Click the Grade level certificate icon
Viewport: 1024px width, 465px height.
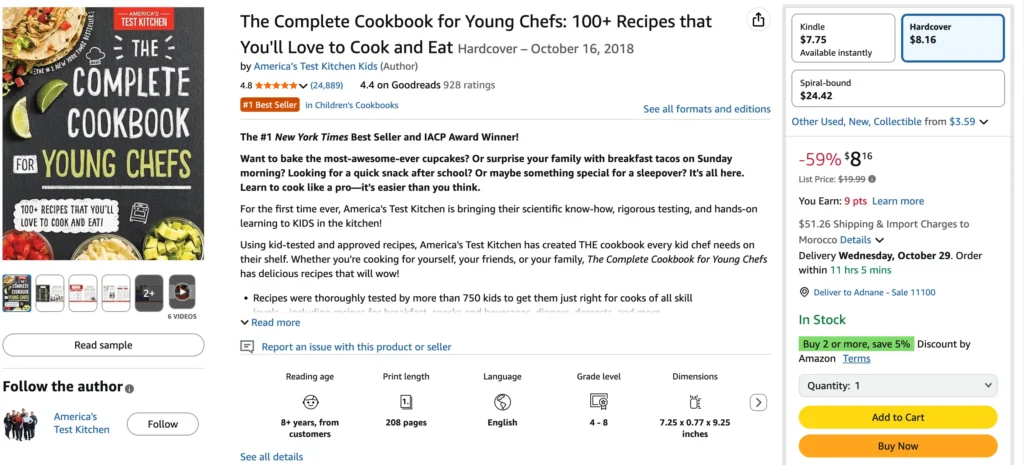click(598, 402)
